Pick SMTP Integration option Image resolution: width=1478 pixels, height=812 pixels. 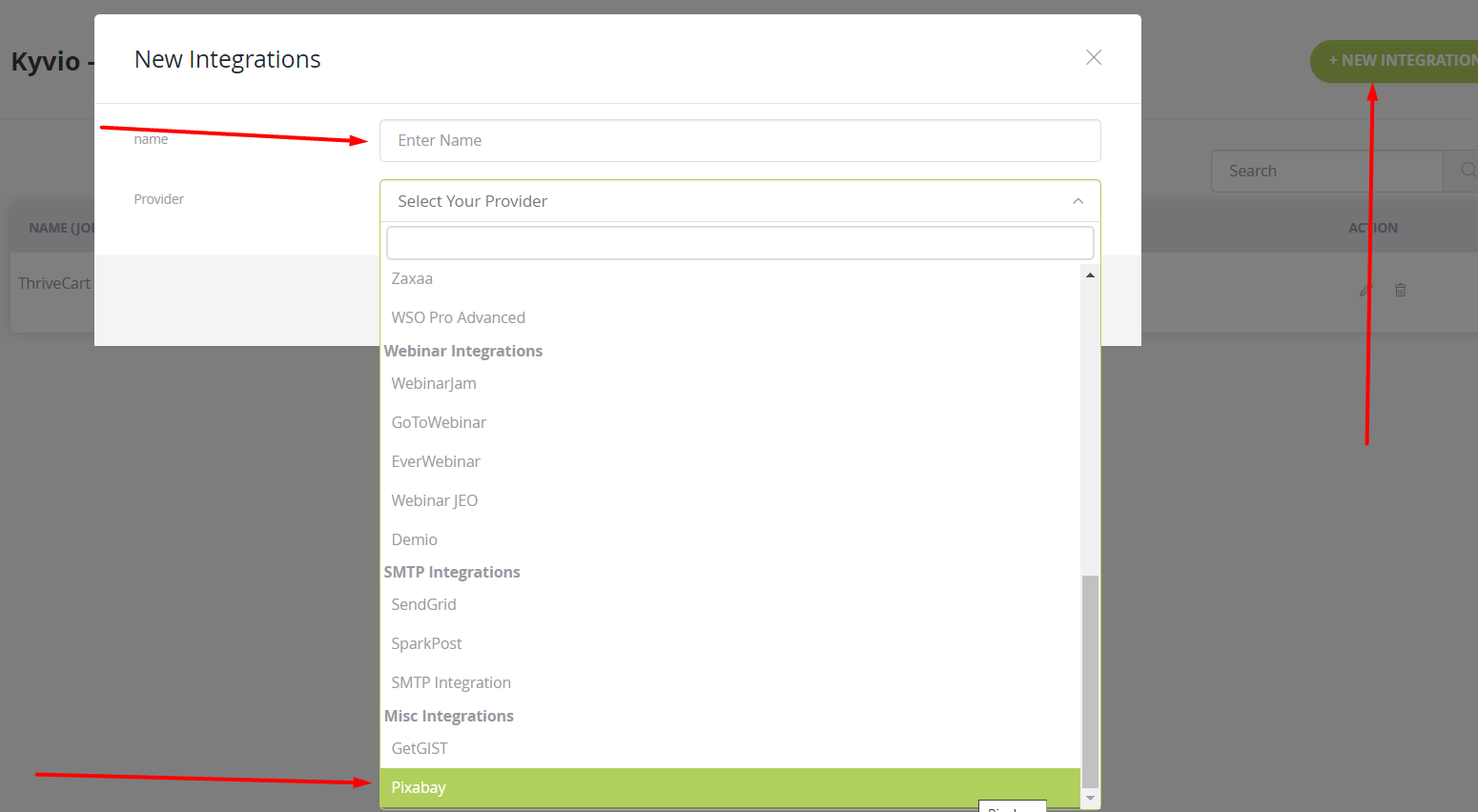click(x=730, y=682)
